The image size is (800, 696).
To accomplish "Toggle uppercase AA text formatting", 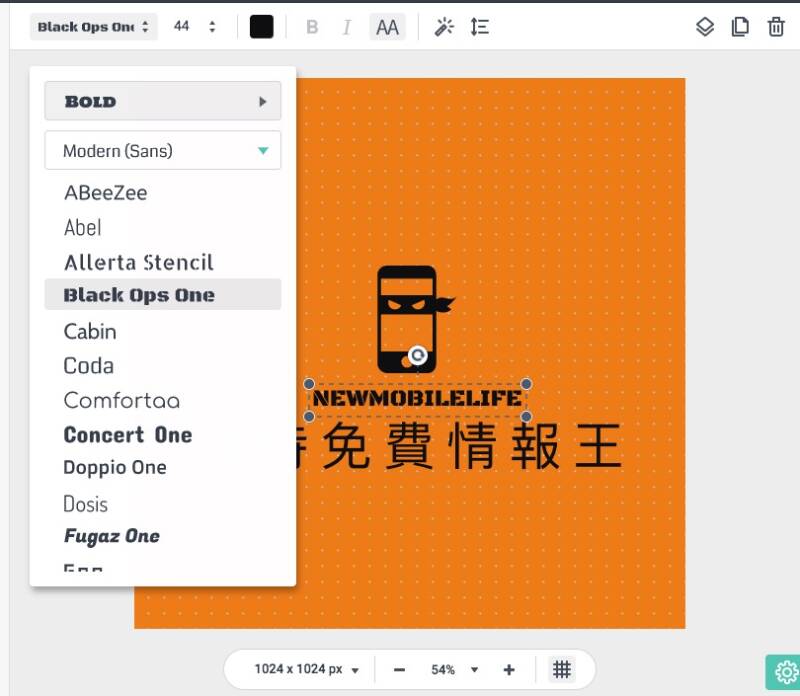I will click(387, 27).
